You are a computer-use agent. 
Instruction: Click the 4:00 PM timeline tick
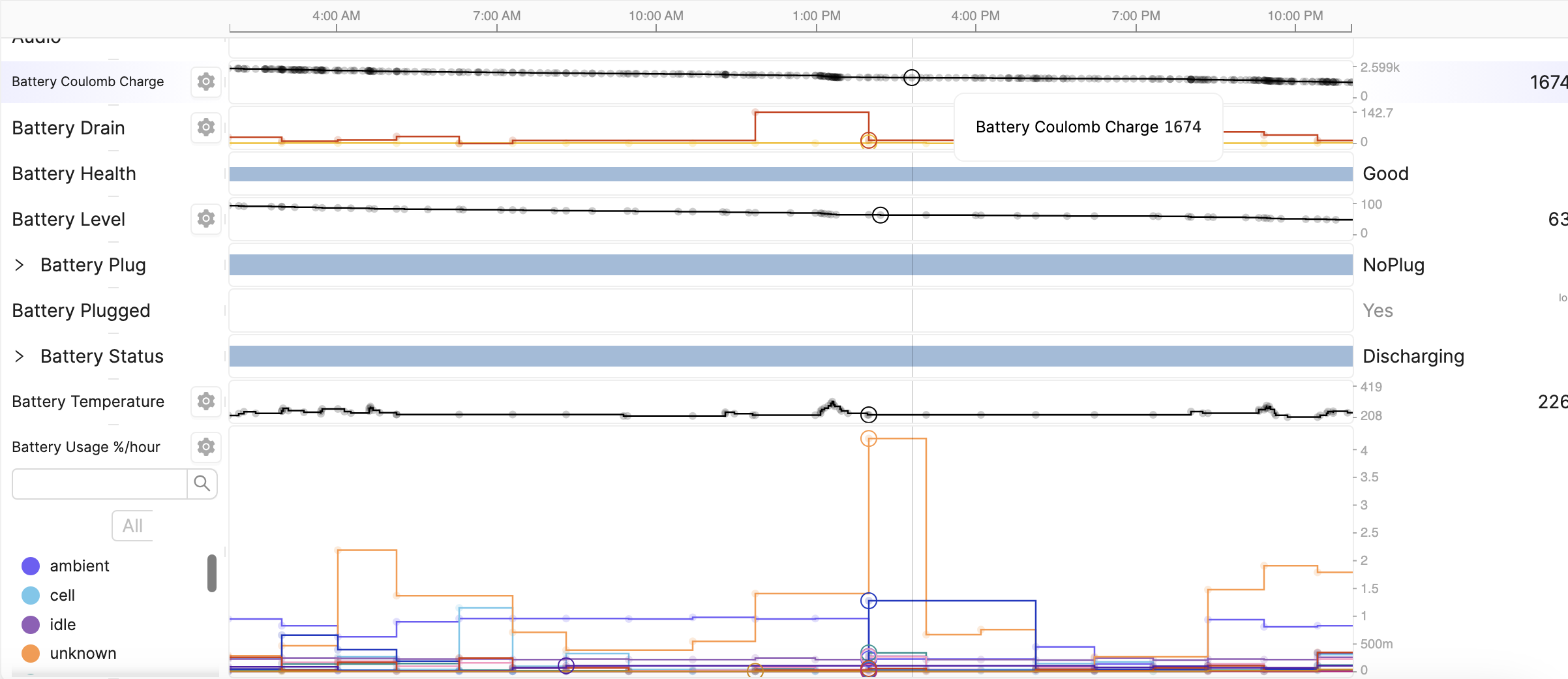coord(975,16)
